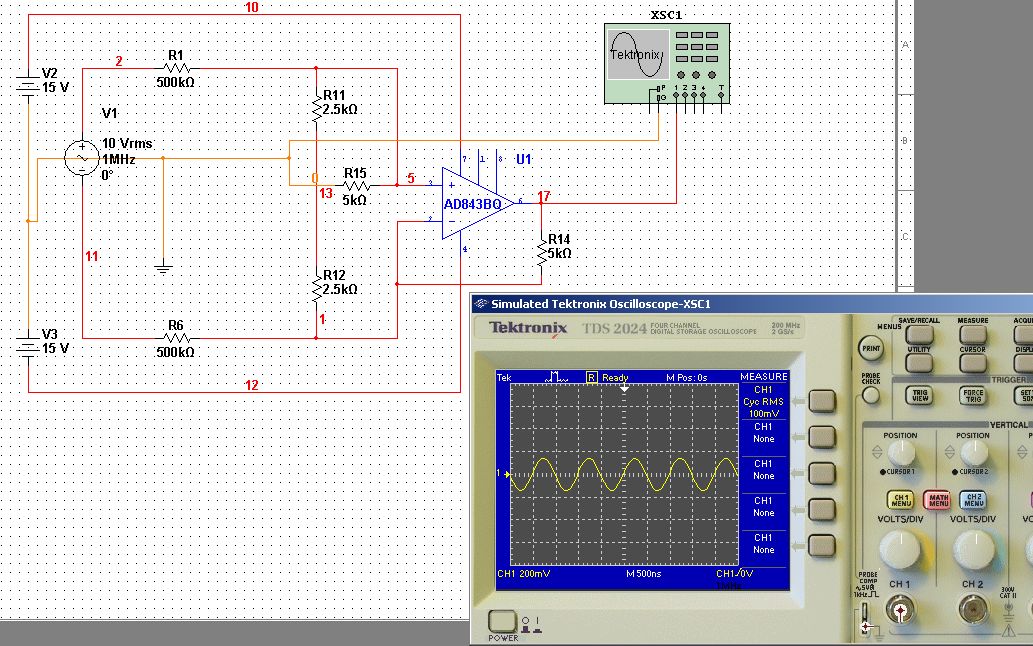
Task: Click the '1MHz' frequency label of V1
Action: click(x=119, y=159)
